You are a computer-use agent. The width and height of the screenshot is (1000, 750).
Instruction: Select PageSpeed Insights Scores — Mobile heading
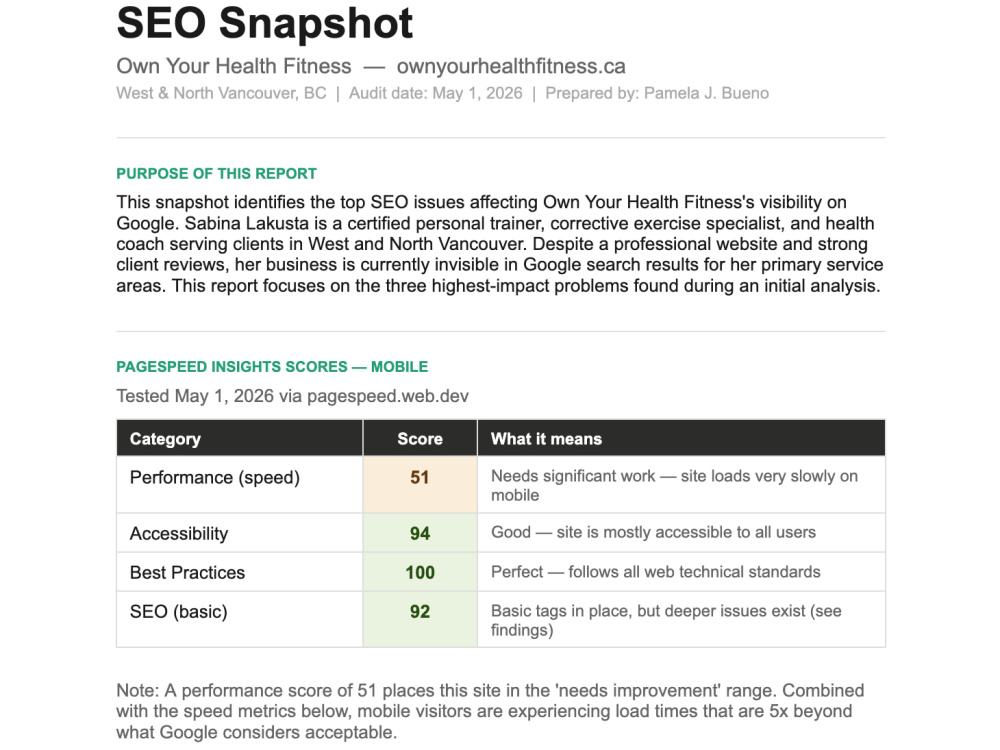(272, 367)
